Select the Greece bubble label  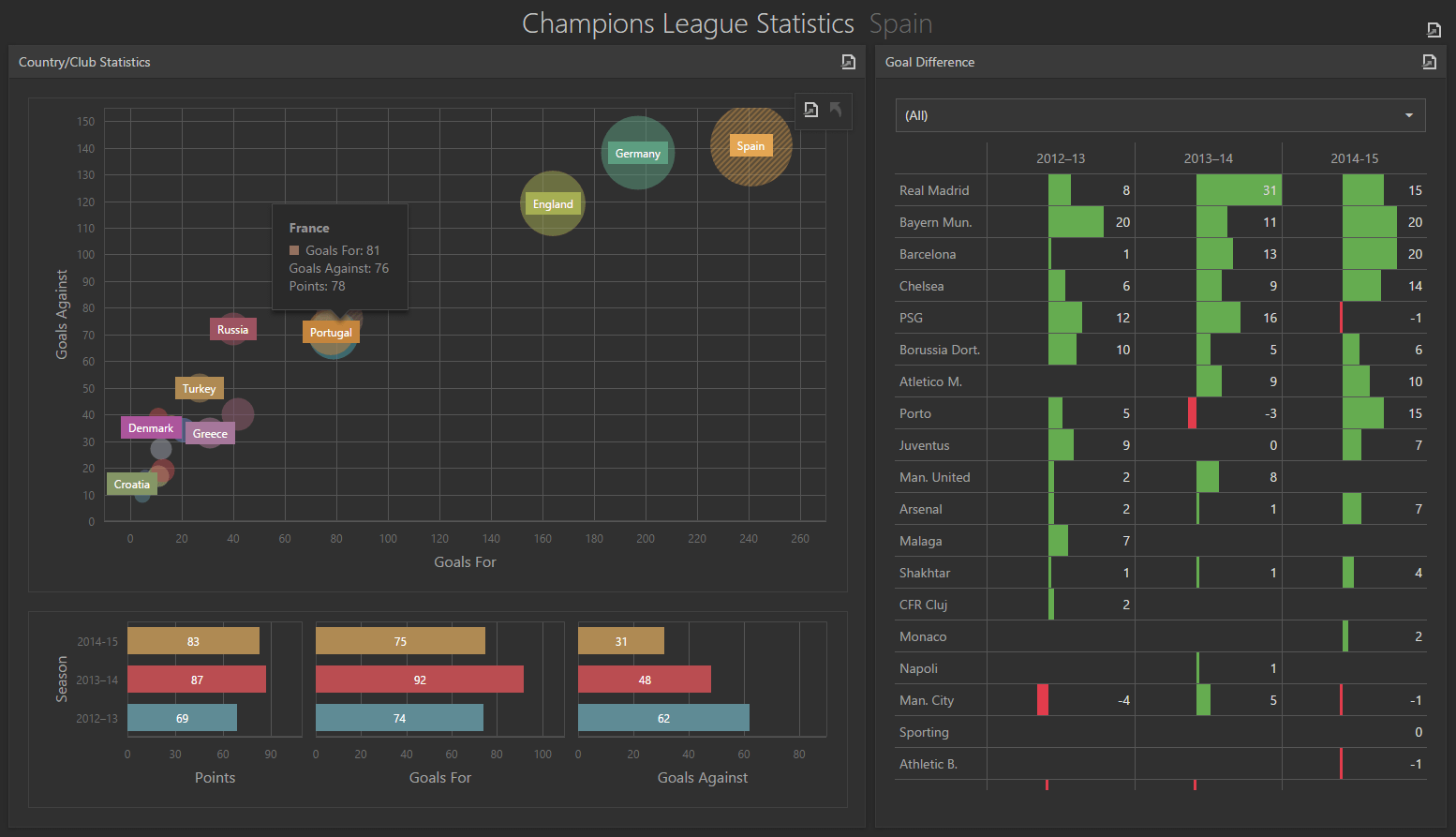click(210, 434)
